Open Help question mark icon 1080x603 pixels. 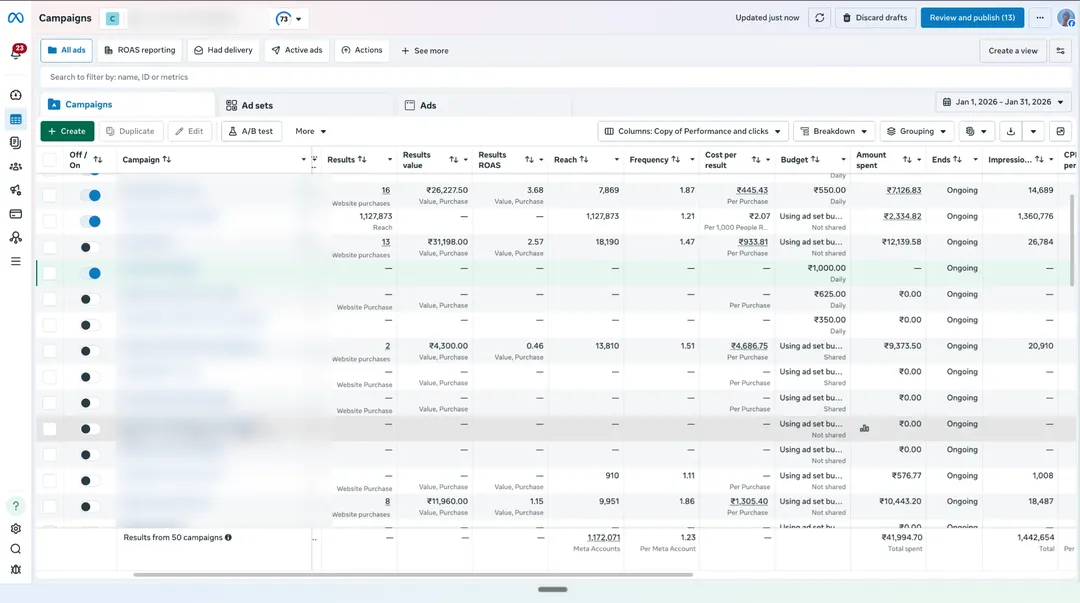click(x=16, y=506)
